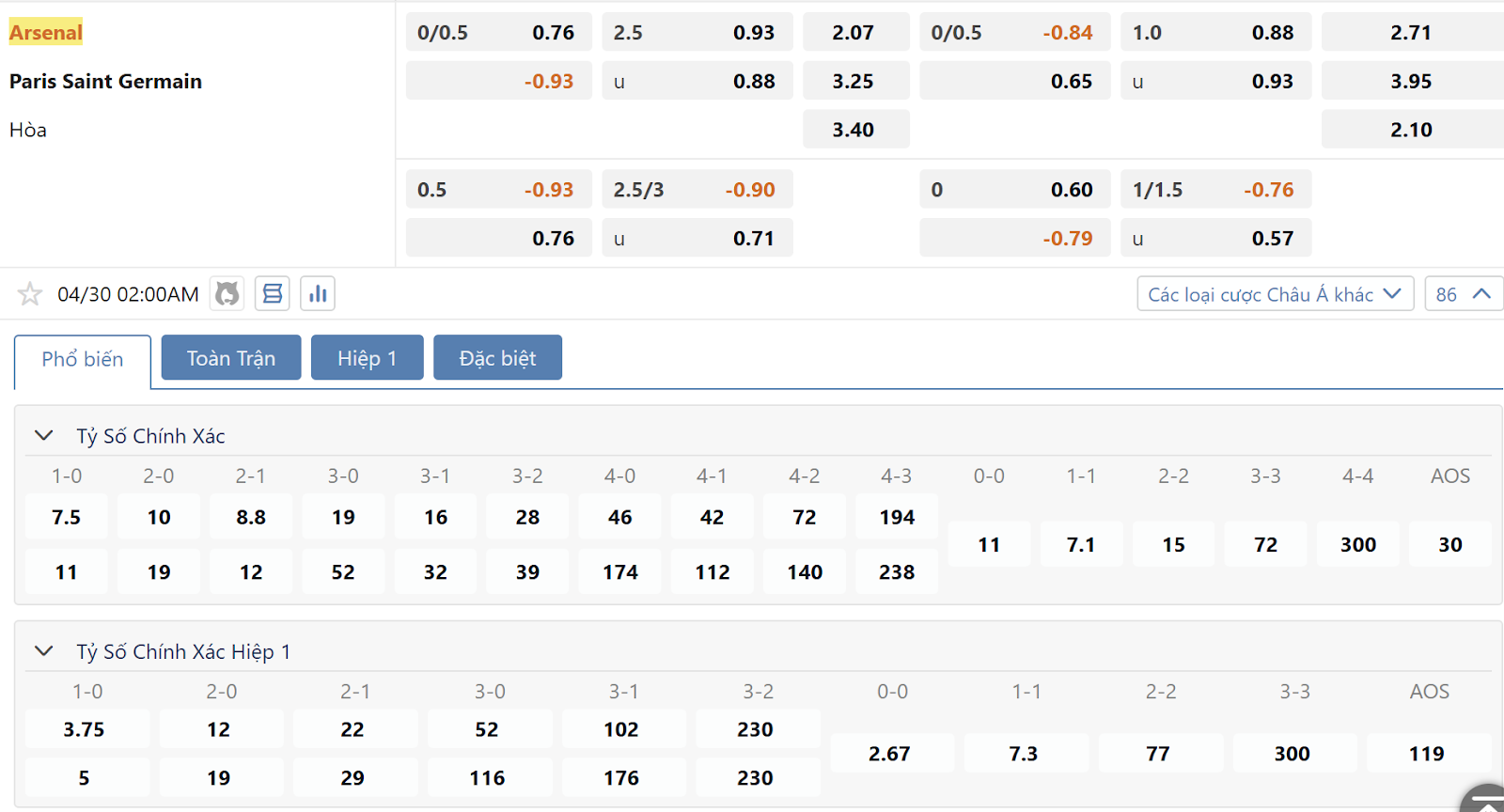
Task: Bet correct score 4-0 away at 174
Action: coord(620,571)
